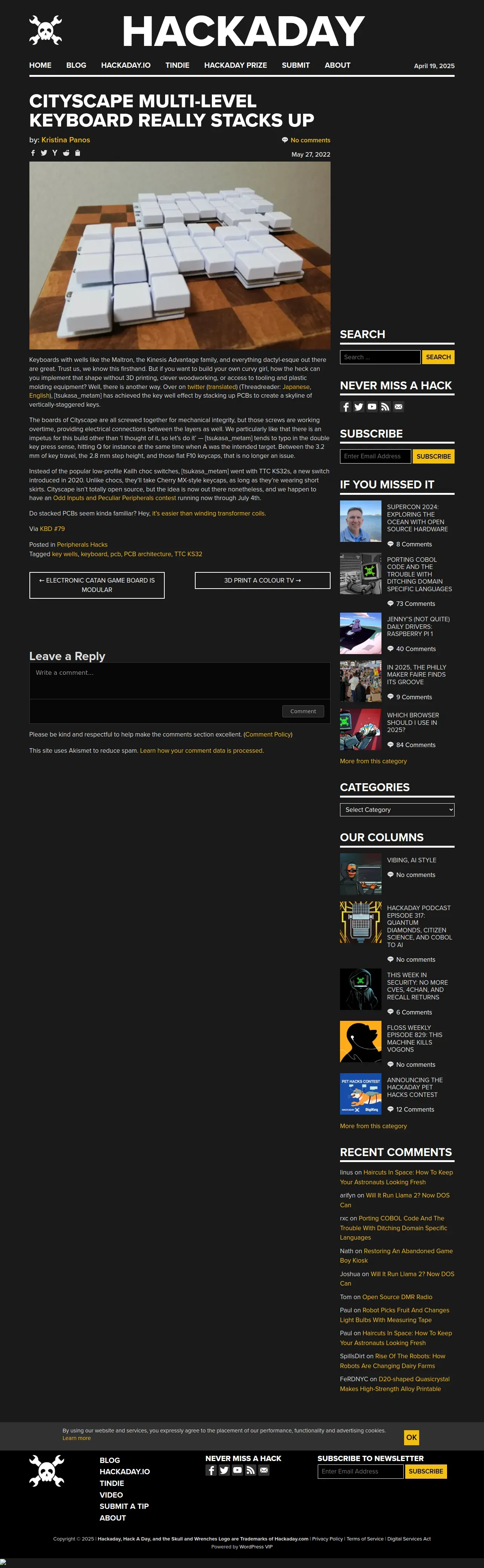Image resolution: width=484 pixels, height=1568 pixels.
Task: Click the sidebar SEARCH button
Action: [x=438, y=357]
